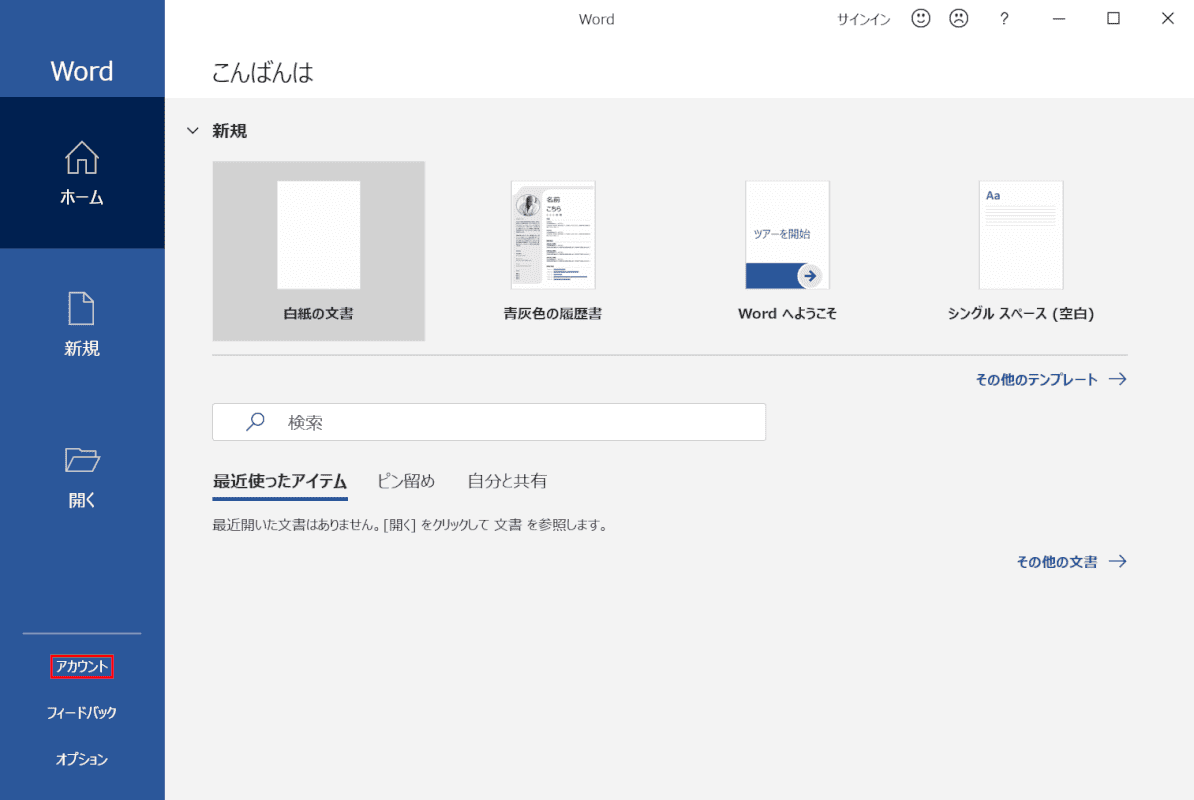Send a smile via happy face icon
This screenshot has height=800, width=1194.
(921, 18)
